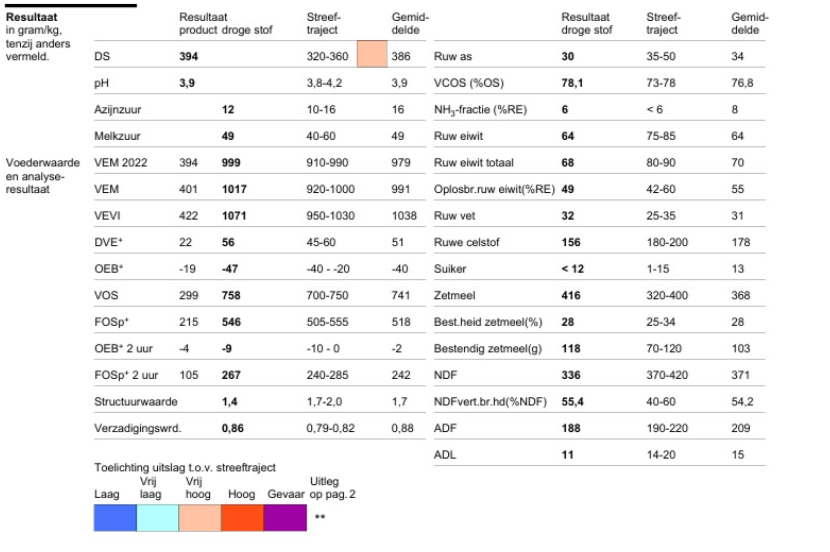Select the DS result value 394
The image size is (830, 552).
pyautogui.click(x=188, y=56)
